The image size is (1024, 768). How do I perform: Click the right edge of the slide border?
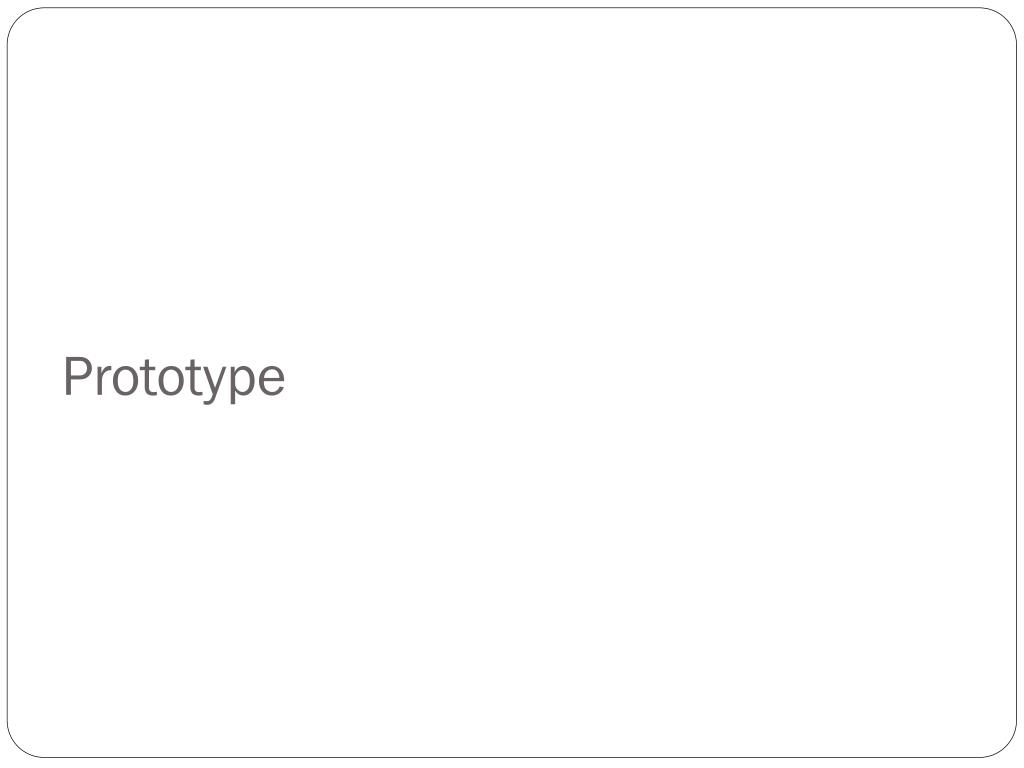[x=1016, y=383]
